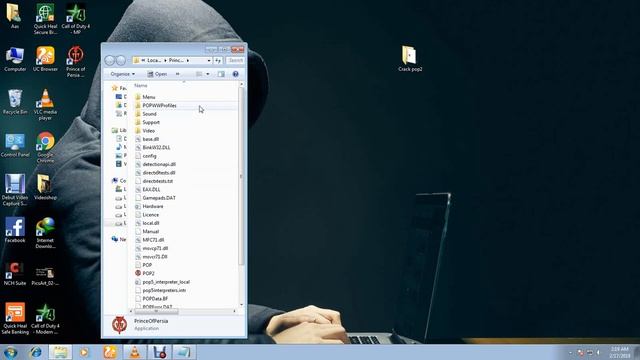Expand the address bar history dropdown
Image resolution: width=640 pixels, height=360 pixels.
tap(209, 60)
